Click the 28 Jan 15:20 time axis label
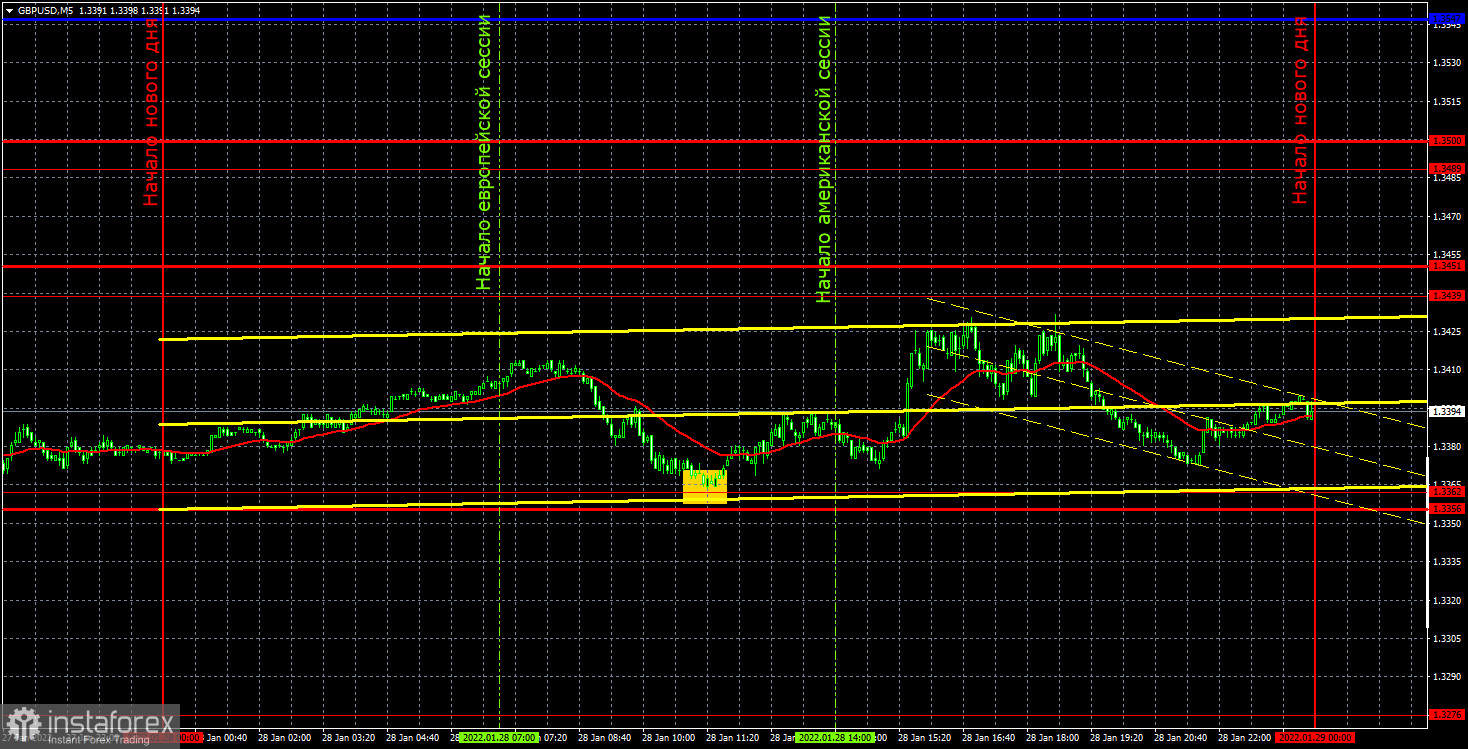Screen dimensions: 1468x749 pos(926,738)
